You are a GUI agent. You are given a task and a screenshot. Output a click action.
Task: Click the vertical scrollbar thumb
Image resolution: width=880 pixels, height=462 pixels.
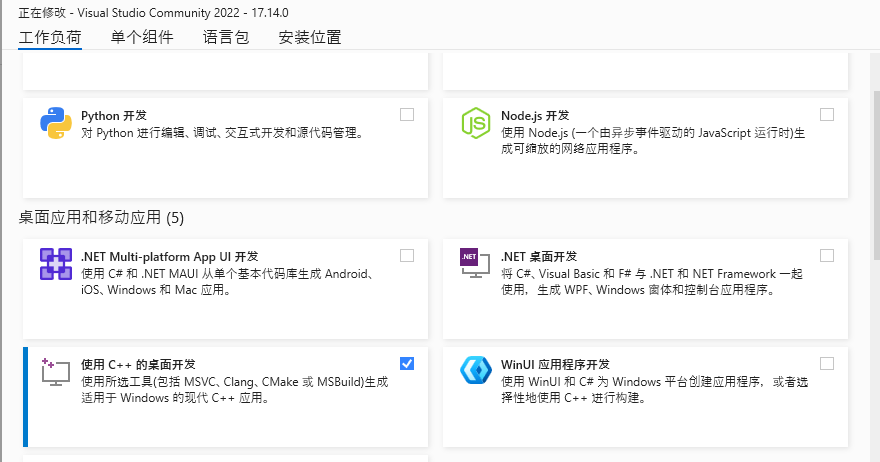(x=876, y=174)
